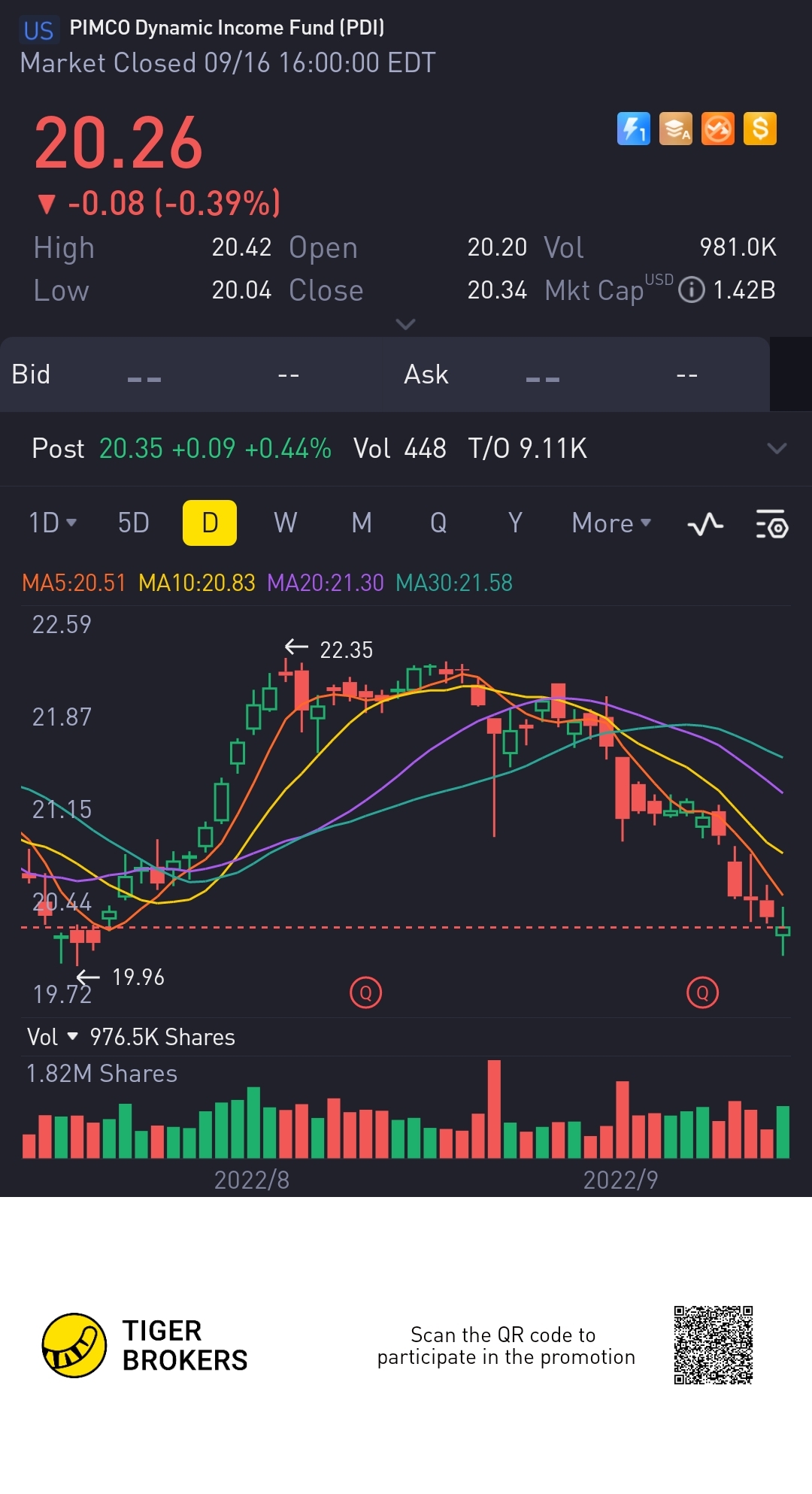Select the D daily chart tab
This screenshot has height=1494, width=812.
[x=210, y=523]
